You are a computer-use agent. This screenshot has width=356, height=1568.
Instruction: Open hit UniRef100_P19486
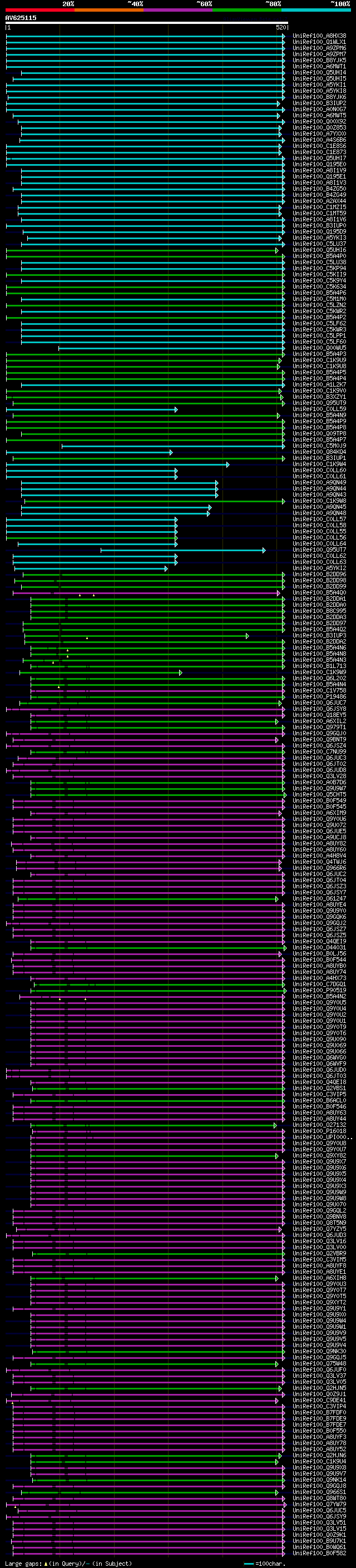(x=319, y=696)
